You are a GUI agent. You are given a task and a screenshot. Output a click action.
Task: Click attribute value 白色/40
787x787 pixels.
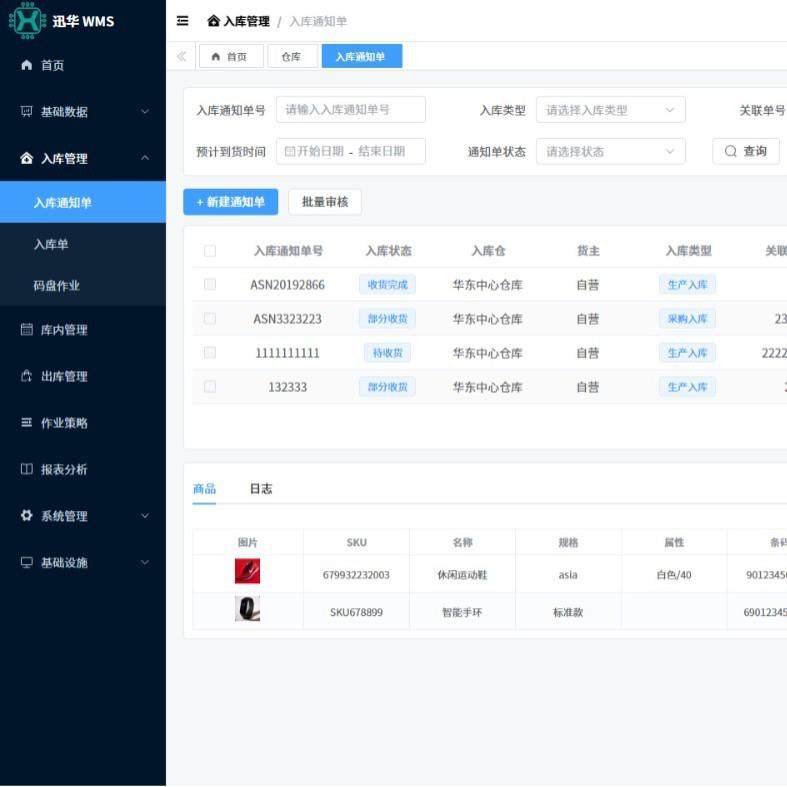[x=674, y=575]
